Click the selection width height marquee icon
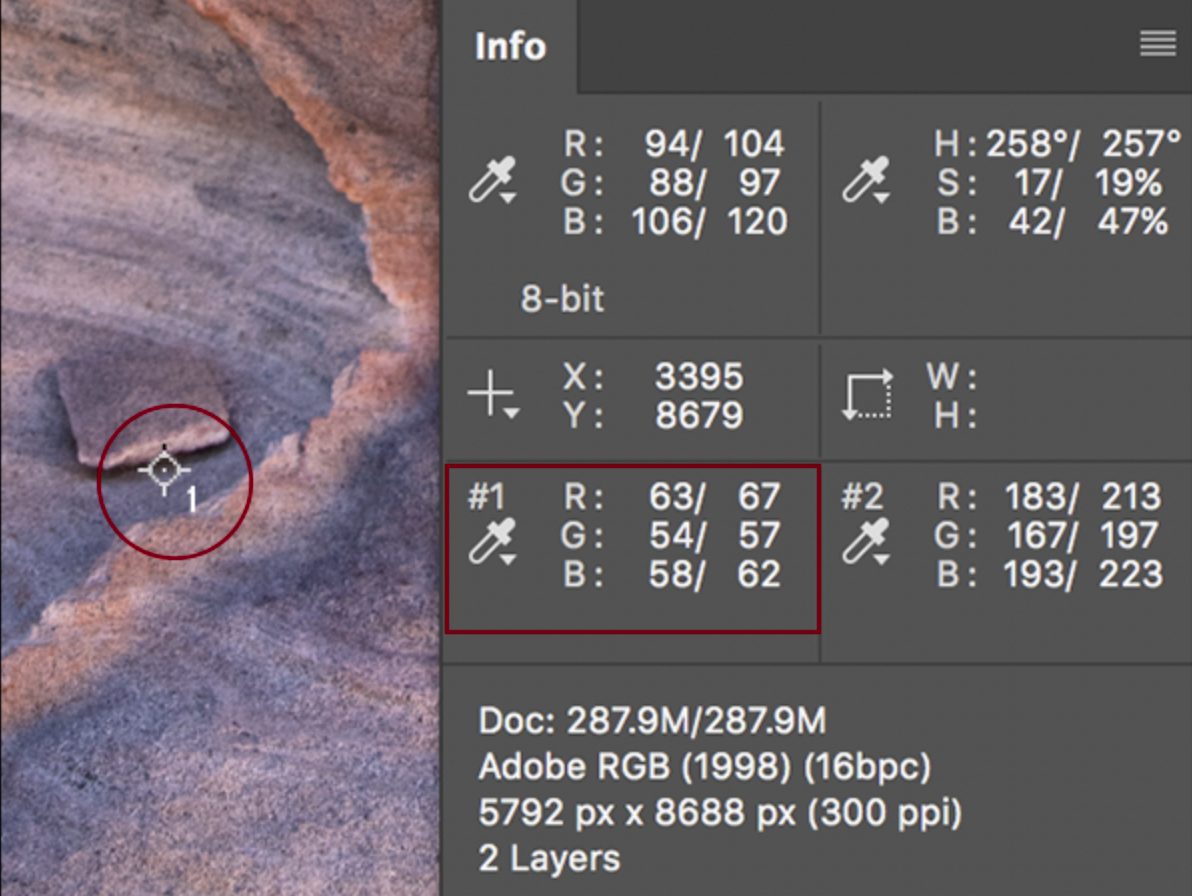 click(x=867, y=394)
